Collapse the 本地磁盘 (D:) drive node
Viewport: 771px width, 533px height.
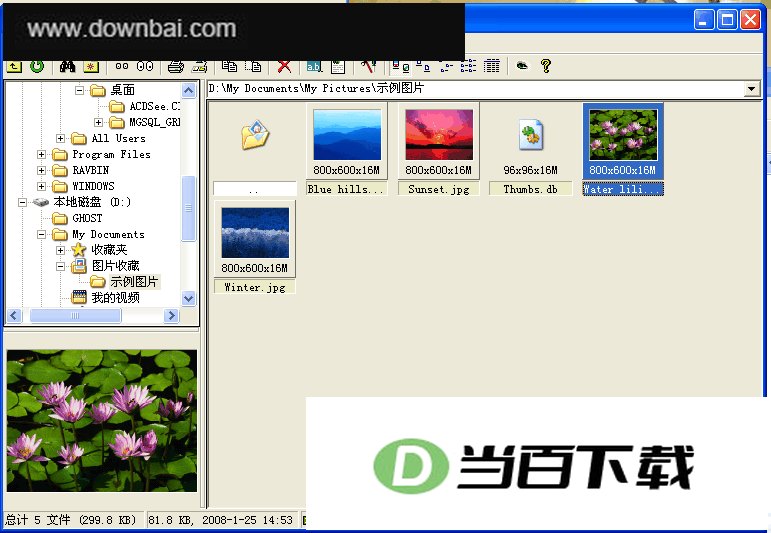[22, 202]
